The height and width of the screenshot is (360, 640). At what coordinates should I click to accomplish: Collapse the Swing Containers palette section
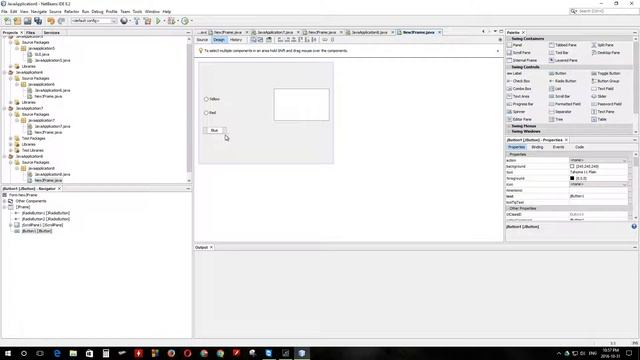509,39
